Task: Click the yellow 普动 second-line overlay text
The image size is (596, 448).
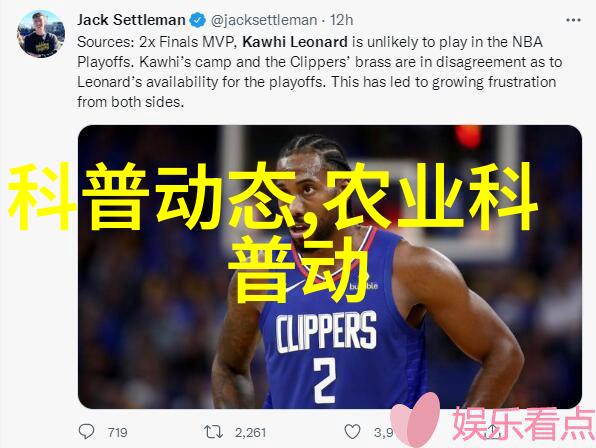Action: point(299,269)
